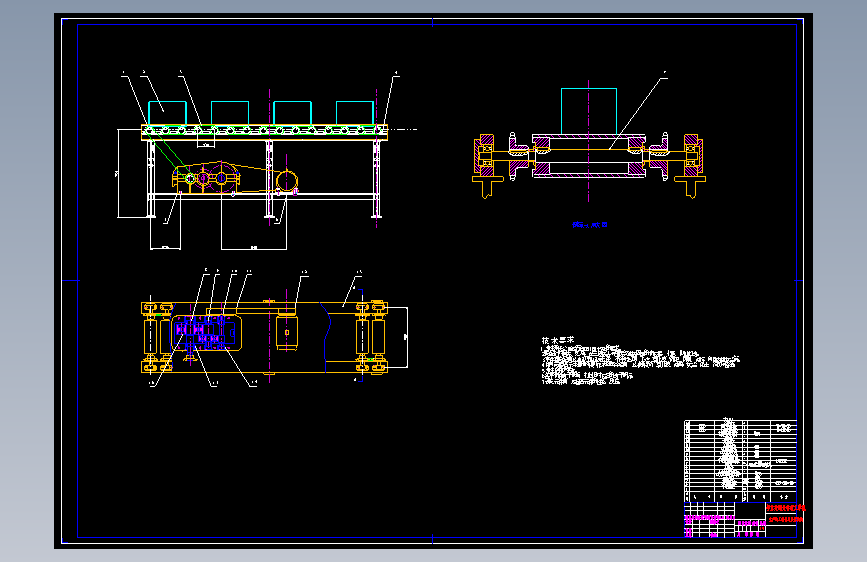Select the gearbox housing in the side elevation view
This screenshot has width=867, height=562.
pos(206,177)
